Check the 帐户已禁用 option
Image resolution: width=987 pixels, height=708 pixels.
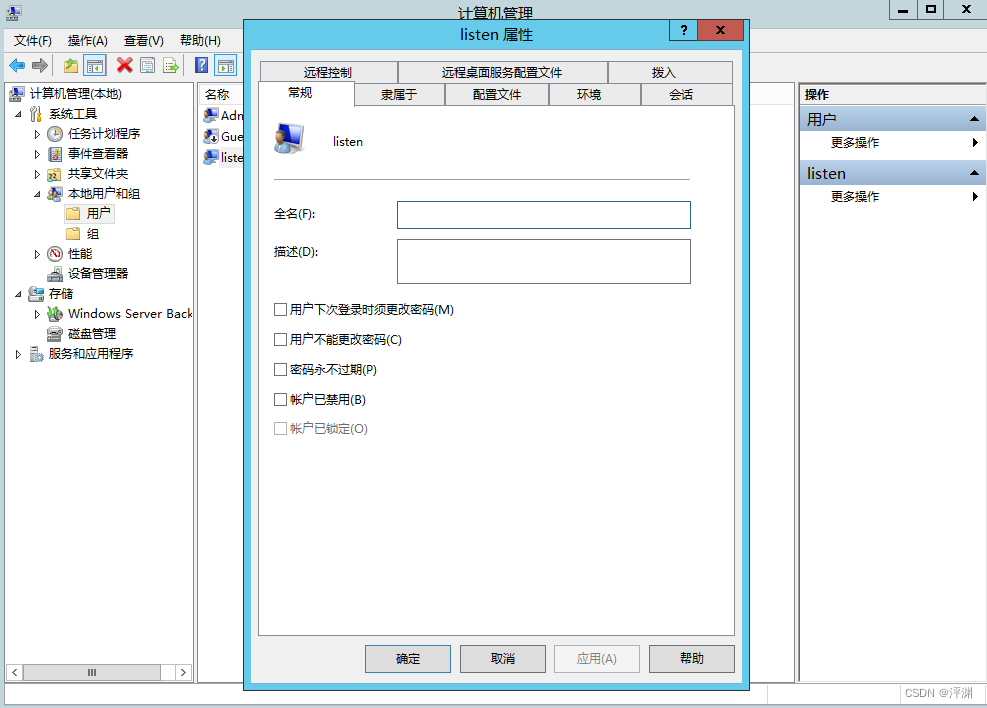[x=281, y=400]
